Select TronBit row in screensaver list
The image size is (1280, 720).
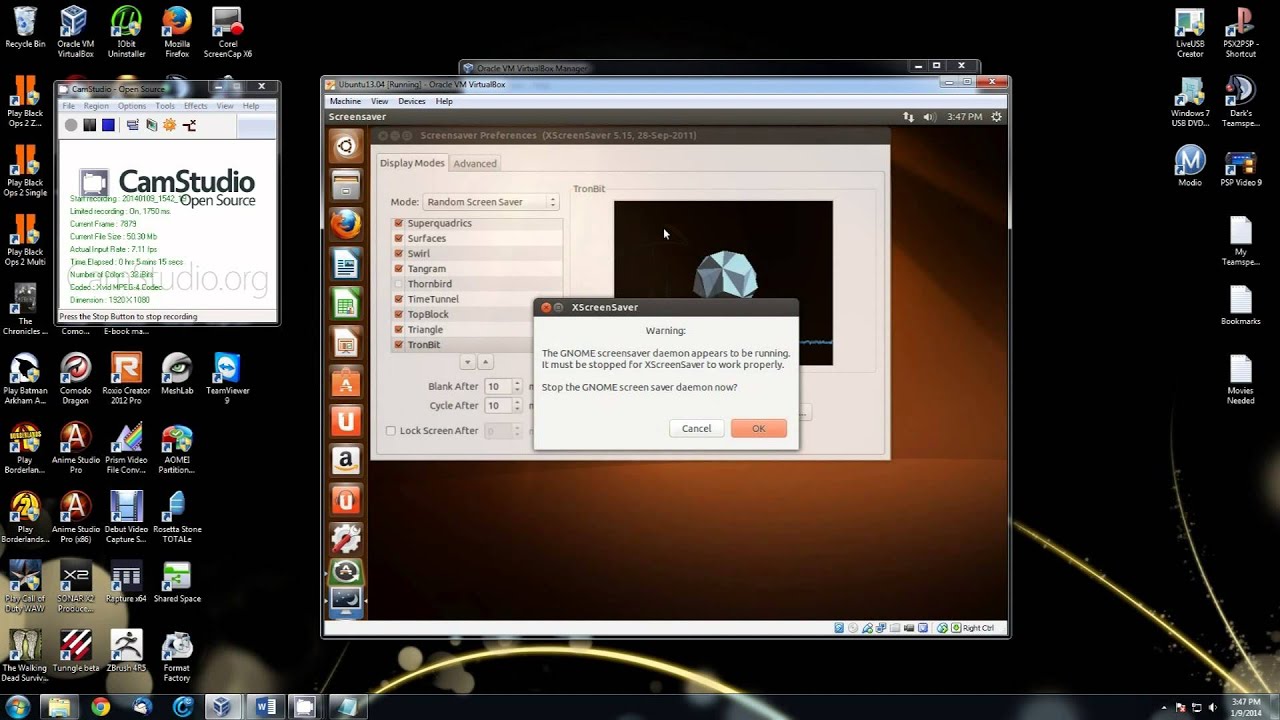(477, 345)
